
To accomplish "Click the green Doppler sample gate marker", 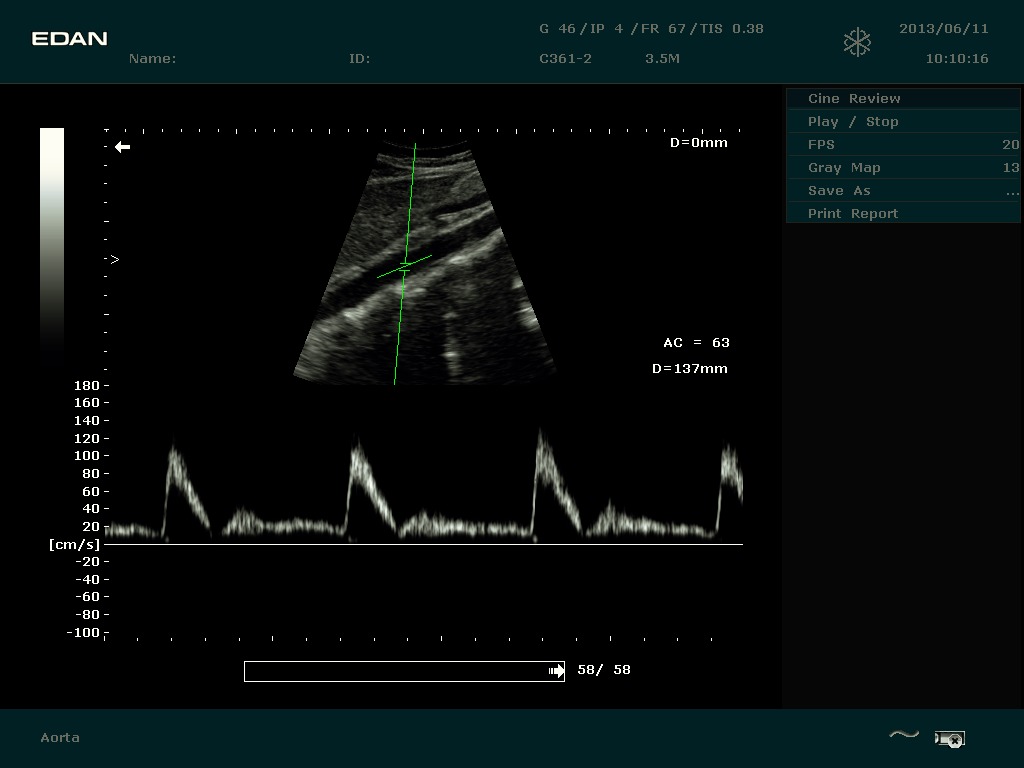I will coord(405,266).
